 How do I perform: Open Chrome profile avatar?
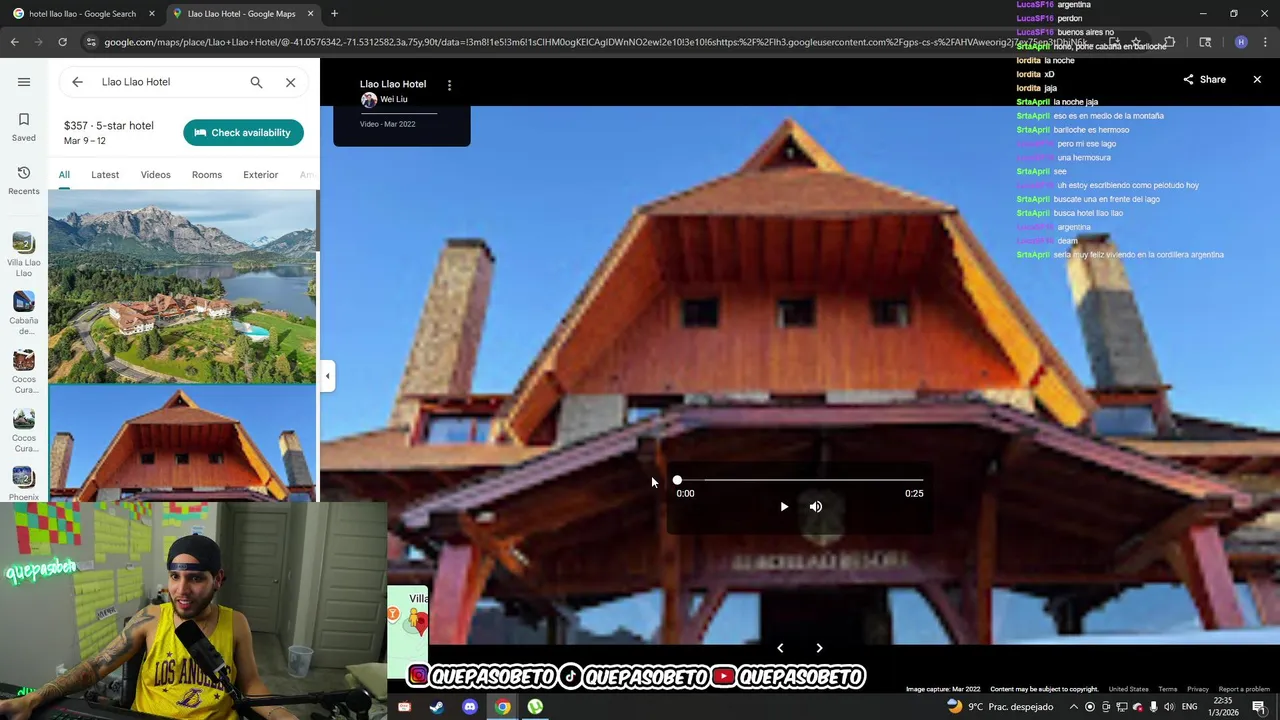(x=1241, y=42)
